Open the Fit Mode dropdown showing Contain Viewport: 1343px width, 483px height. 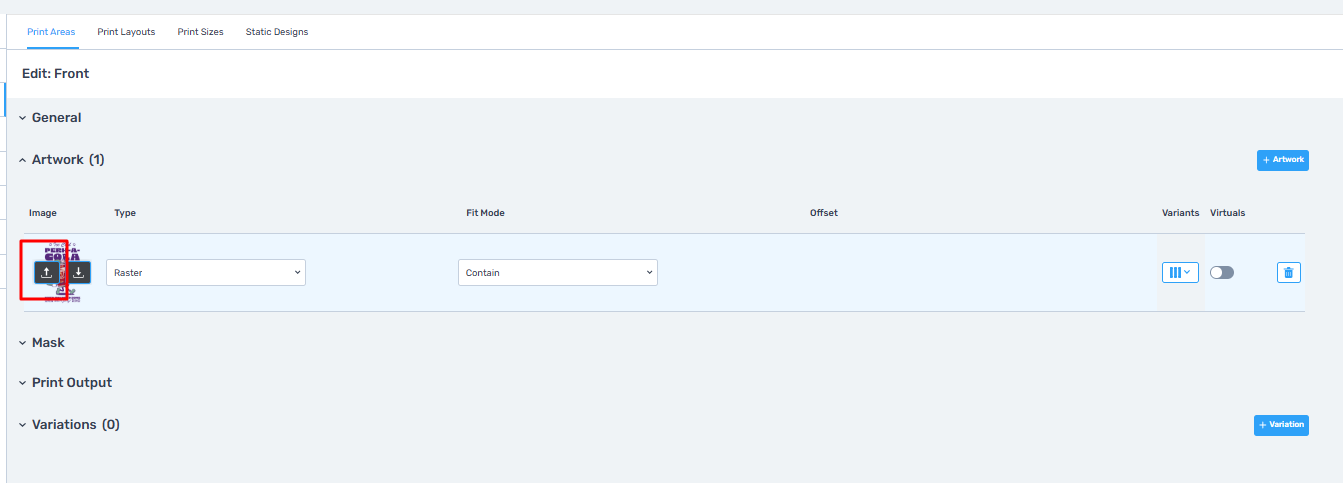tap(557, 272)
